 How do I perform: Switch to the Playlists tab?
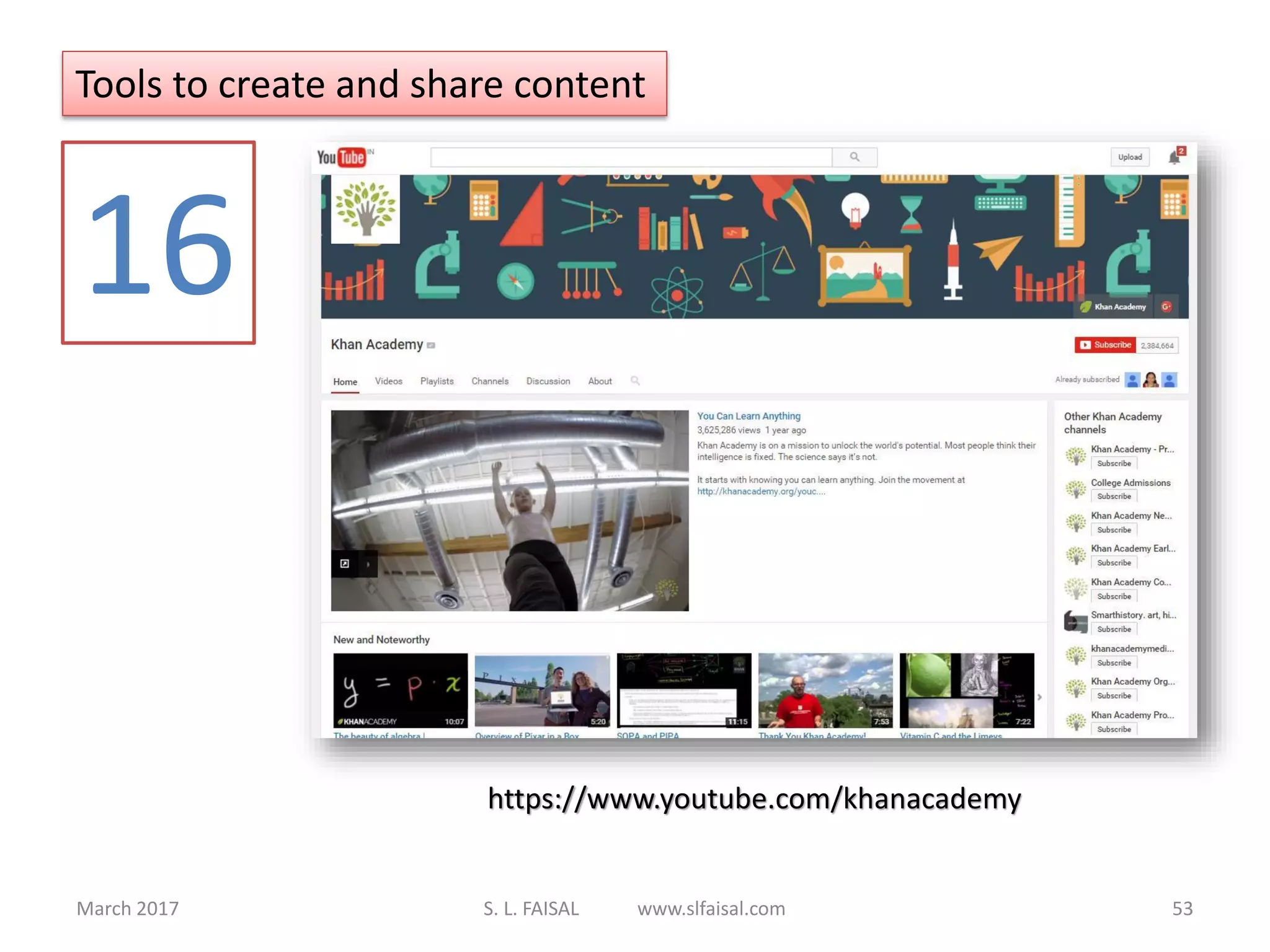(x=437, y=381)
